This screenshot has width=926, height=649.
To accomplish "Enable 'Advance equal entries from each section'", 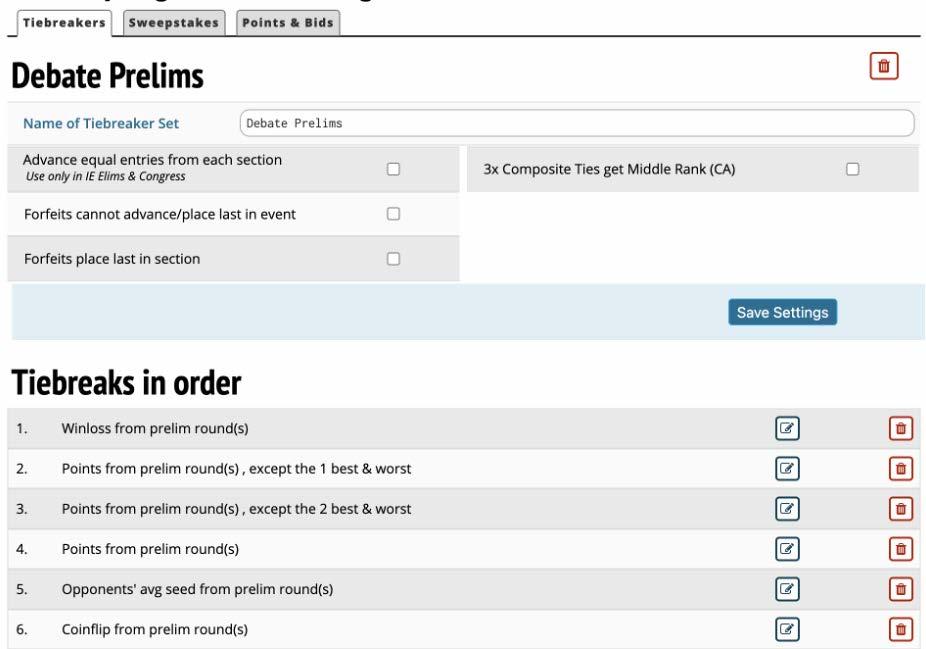I will 393,169.
